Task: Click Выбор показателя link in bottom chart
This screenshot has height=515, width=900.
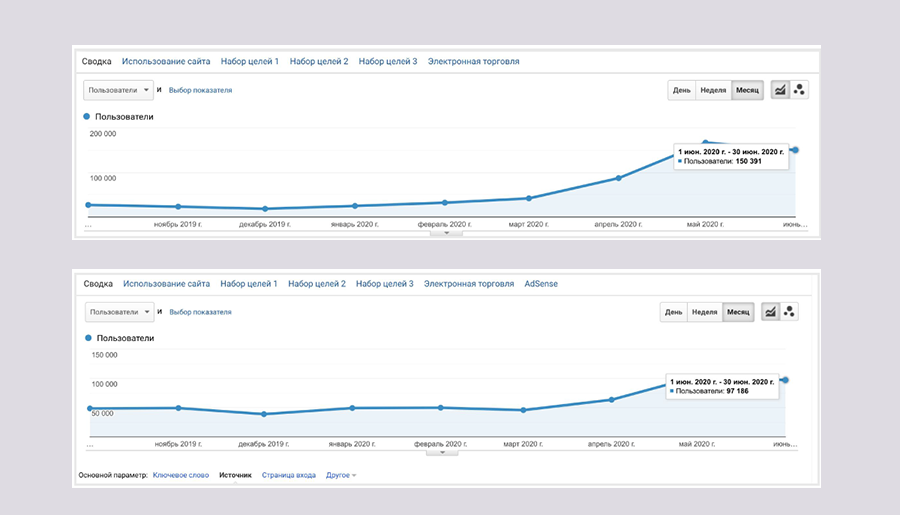Action: (200, 312)
